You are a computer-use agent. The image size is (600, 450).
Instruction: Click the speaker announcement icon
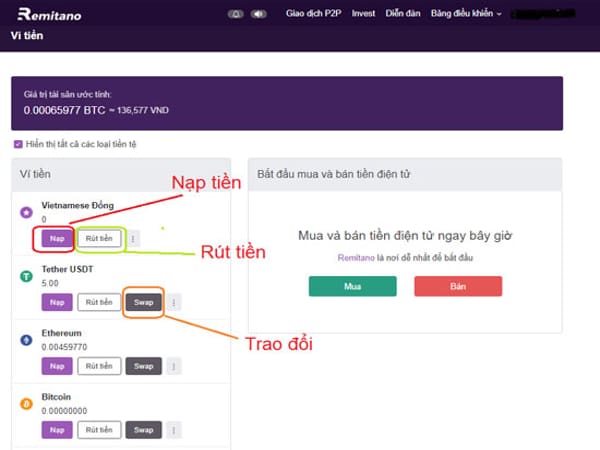tap(259, 14)
